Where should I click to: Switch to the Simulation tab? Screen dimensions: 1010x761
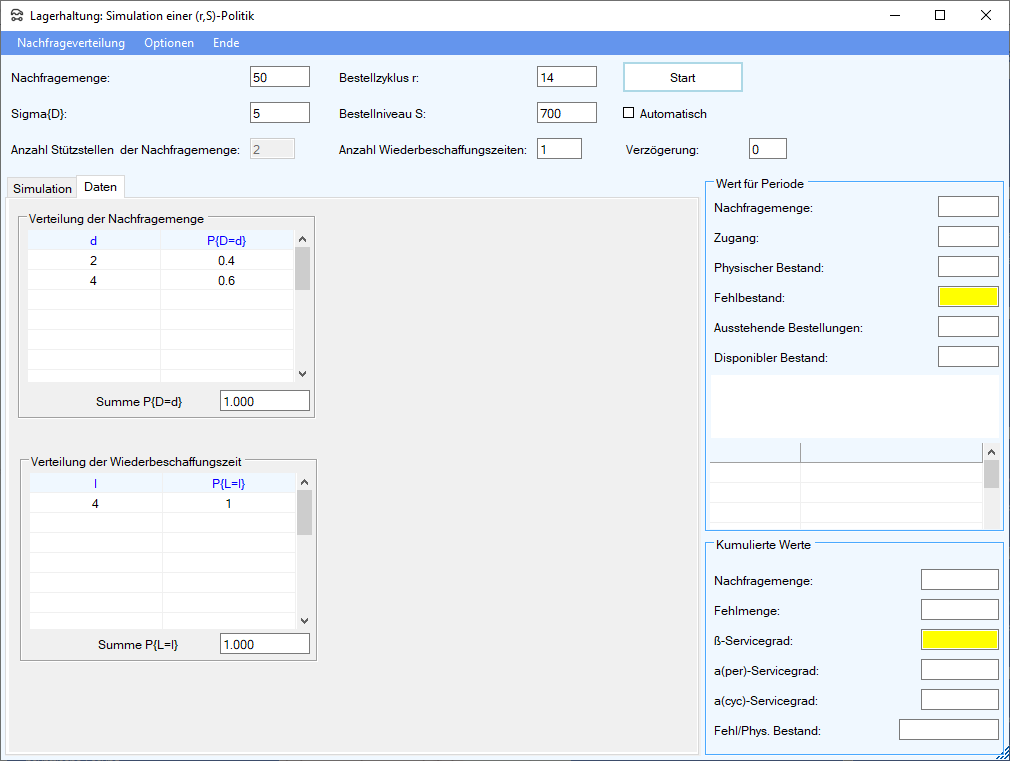pyautogui.click(x=42, y=188)
